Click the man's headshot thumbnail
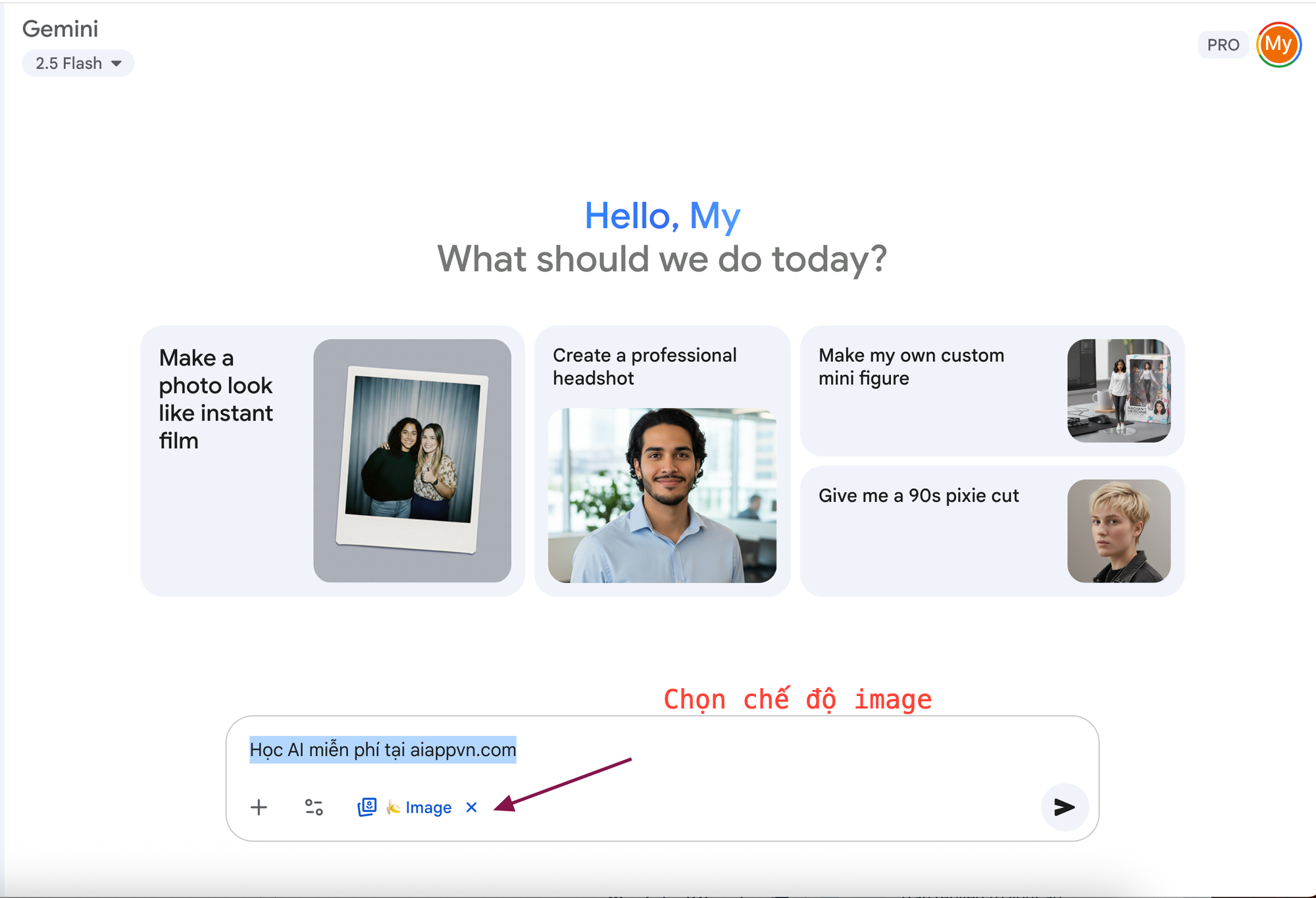1316x898 pixels. tap(662, 495)
